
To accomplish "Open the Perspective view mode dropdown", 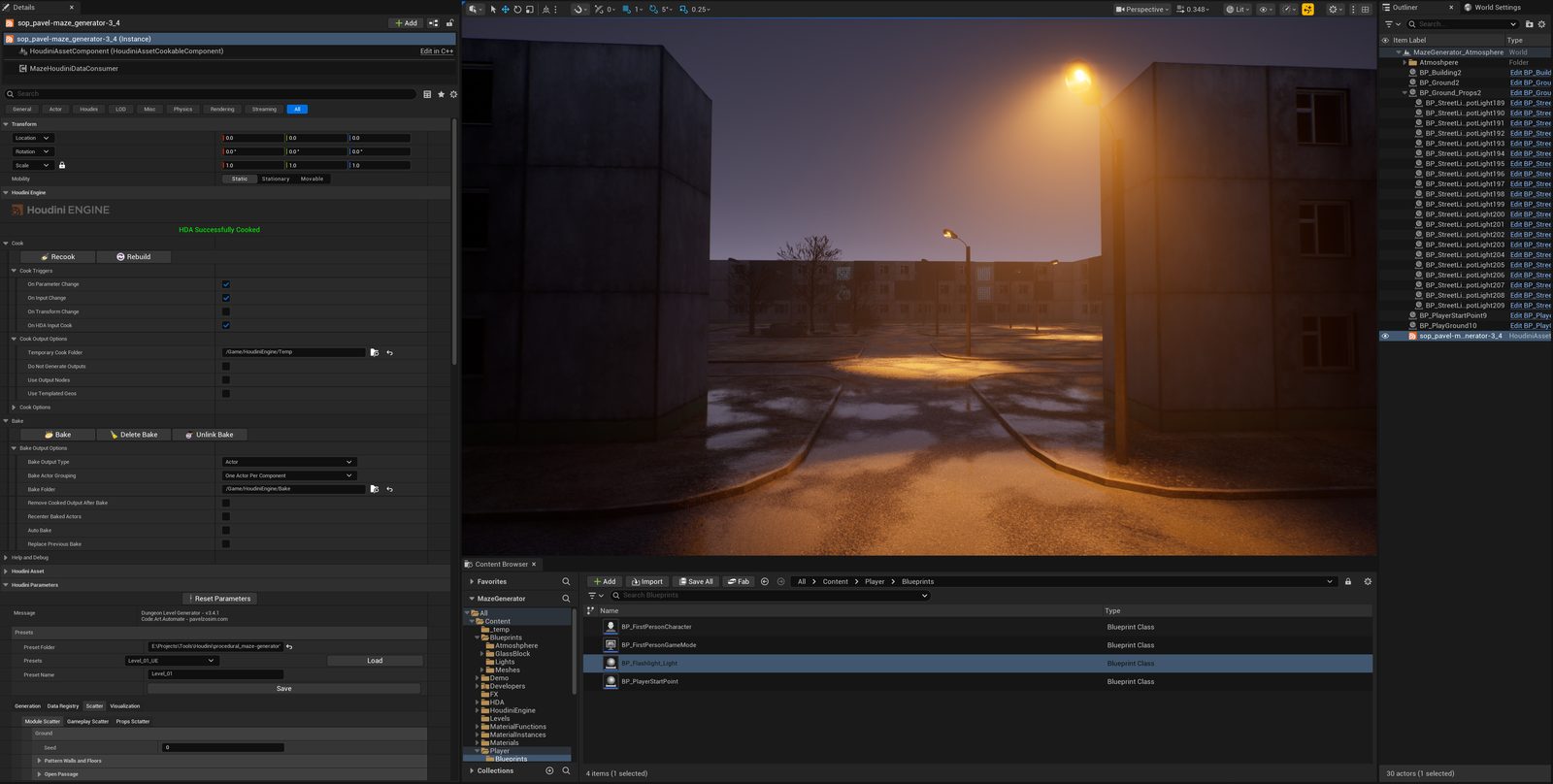I will (1140, 10).
